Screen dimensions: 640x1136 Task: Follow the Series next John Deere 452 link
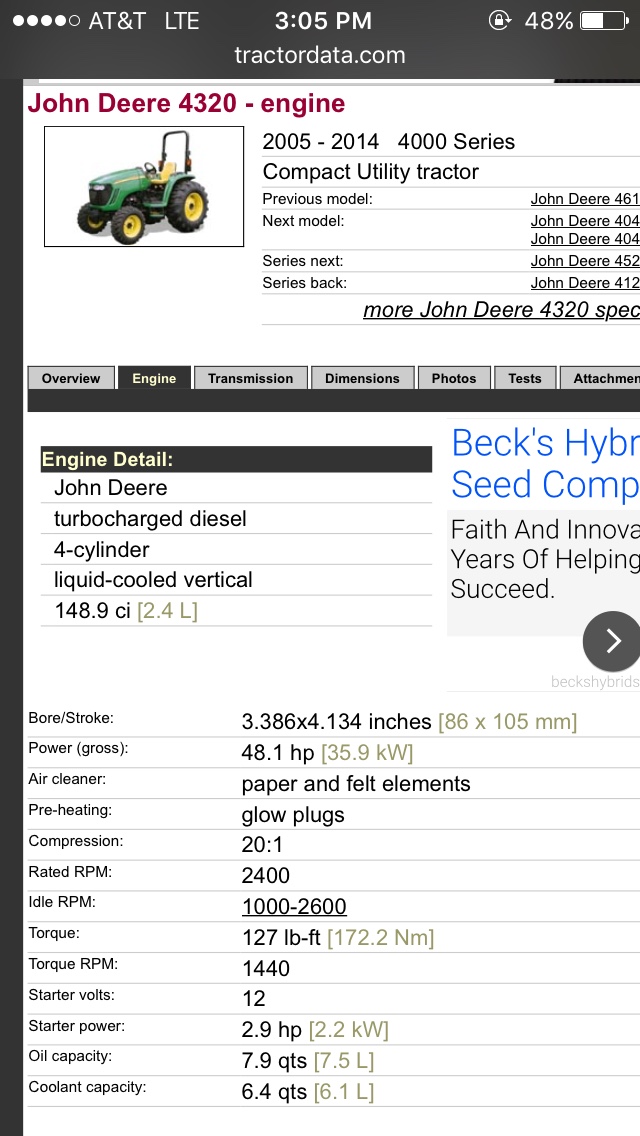pyautogui.click(x=585, y=261)
